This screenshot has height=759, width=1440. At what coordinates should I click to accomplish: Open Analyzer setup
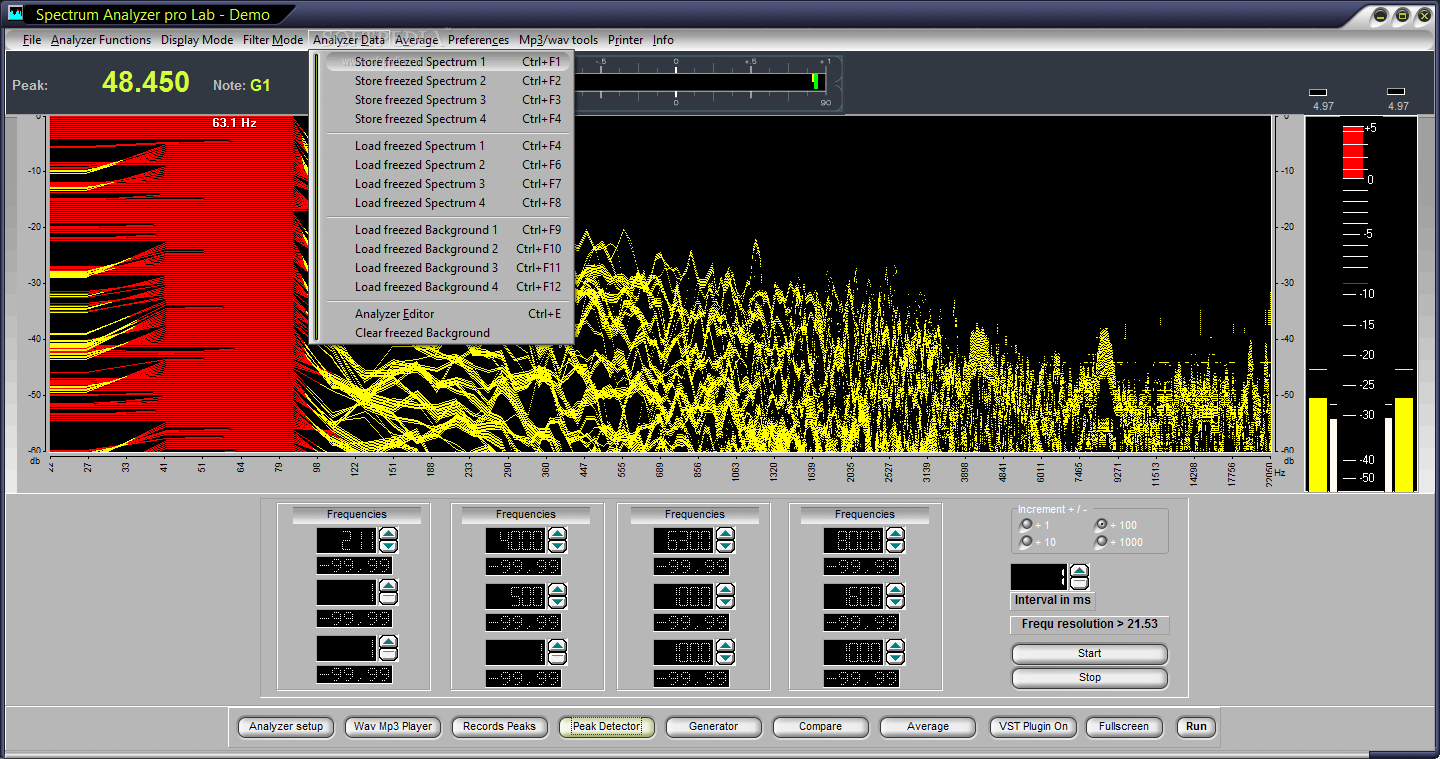click(x=286, y=727)
